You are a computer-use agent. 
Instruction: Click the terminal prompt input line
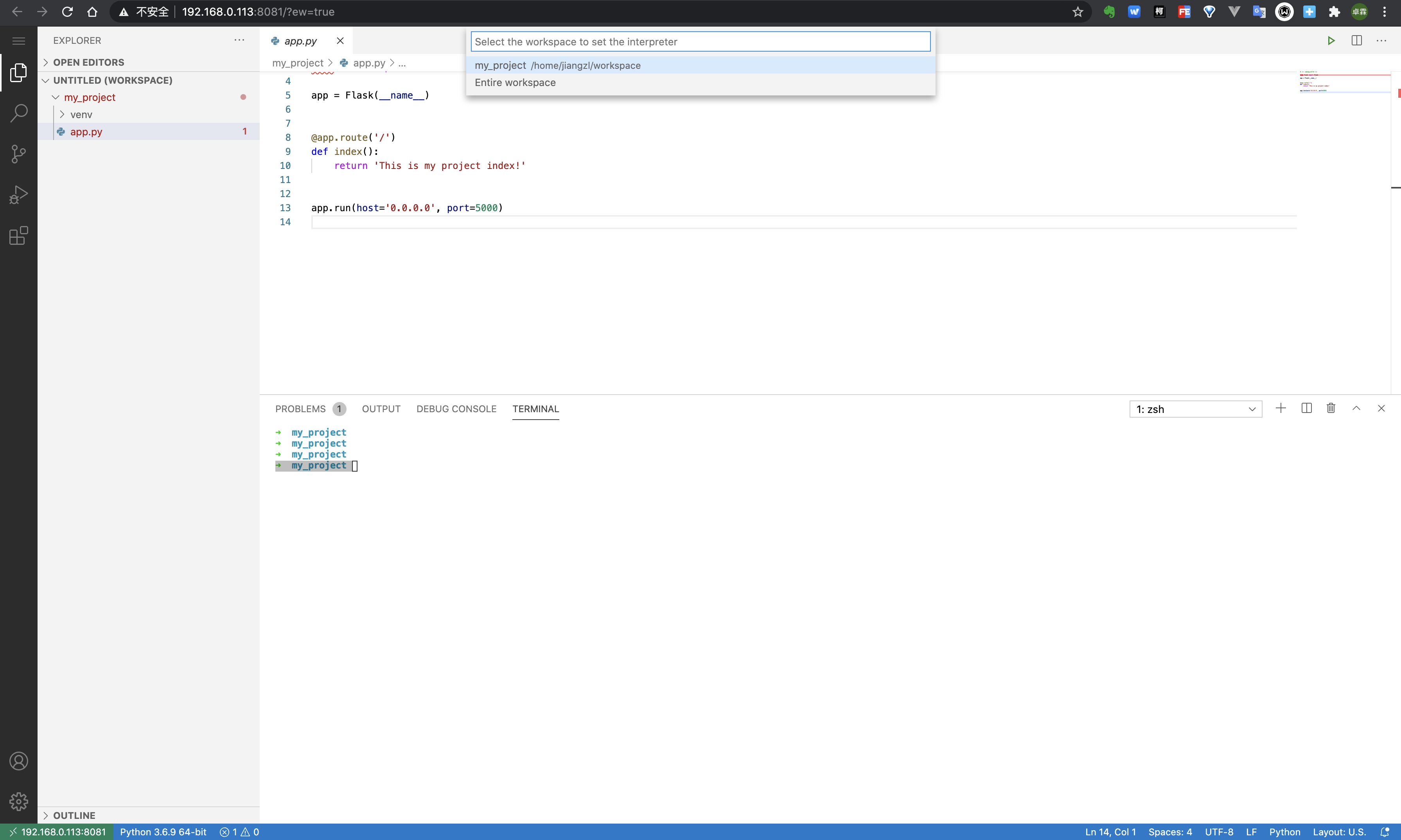[x=316, y=466]
